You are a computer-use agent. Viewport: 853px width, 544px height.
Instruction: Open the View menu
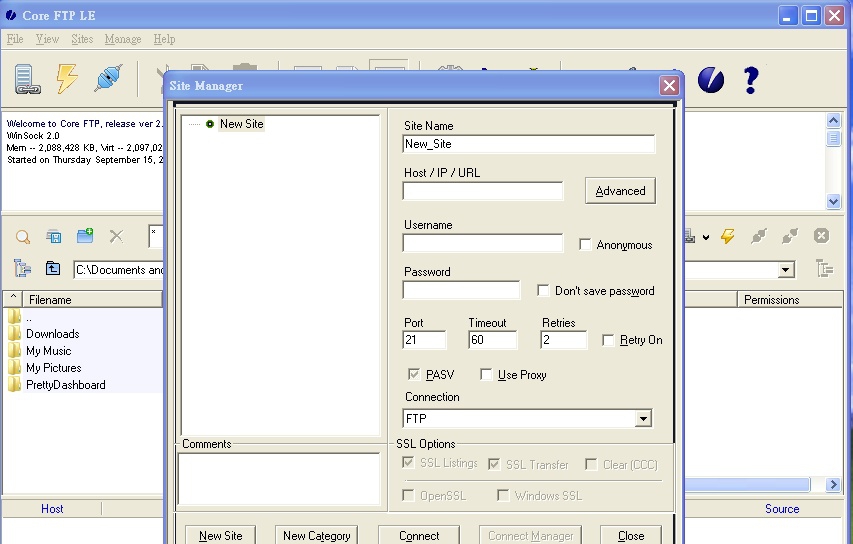pyautogui.click(x=47, y=39)
